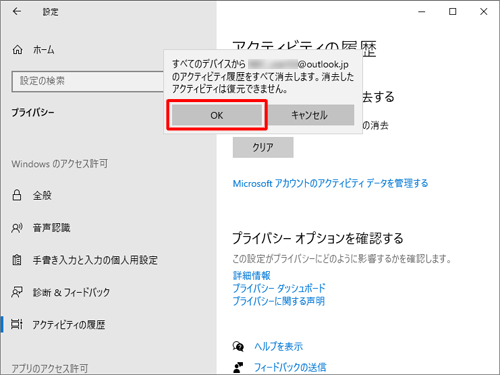This screenshot has height=375, width=500.
Task: Select the アクティビティの履歴 icon
Action: (17, 324)
